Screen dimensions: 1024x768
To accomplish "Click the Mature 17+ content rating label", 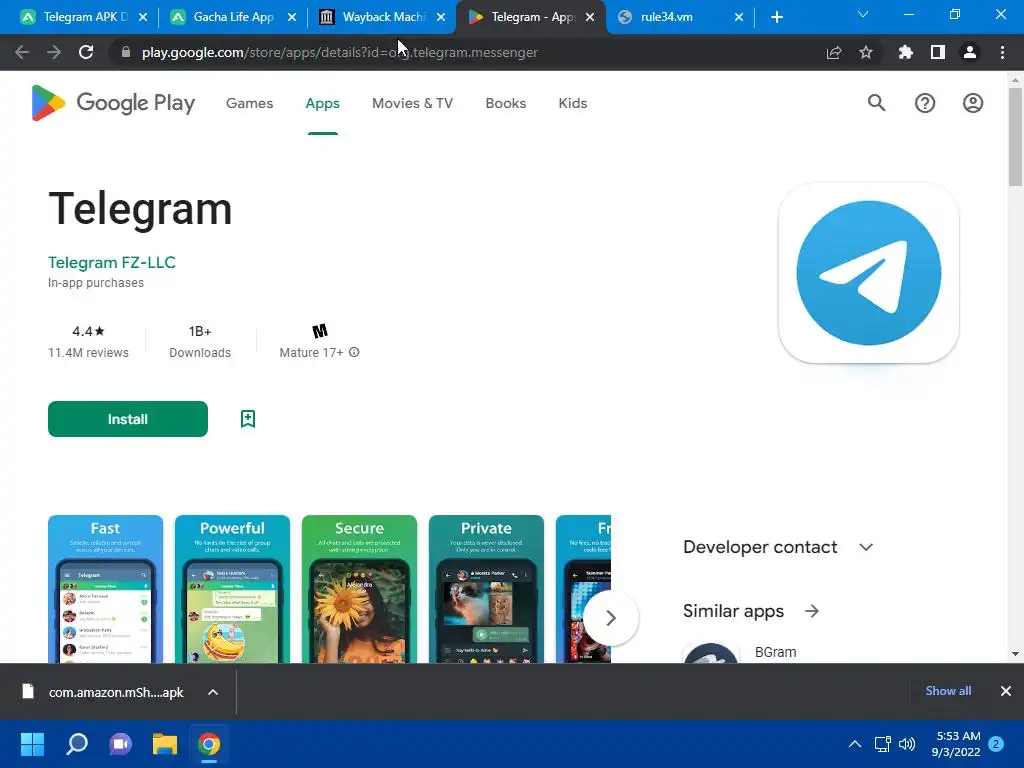I will click(x=311, y=353).
